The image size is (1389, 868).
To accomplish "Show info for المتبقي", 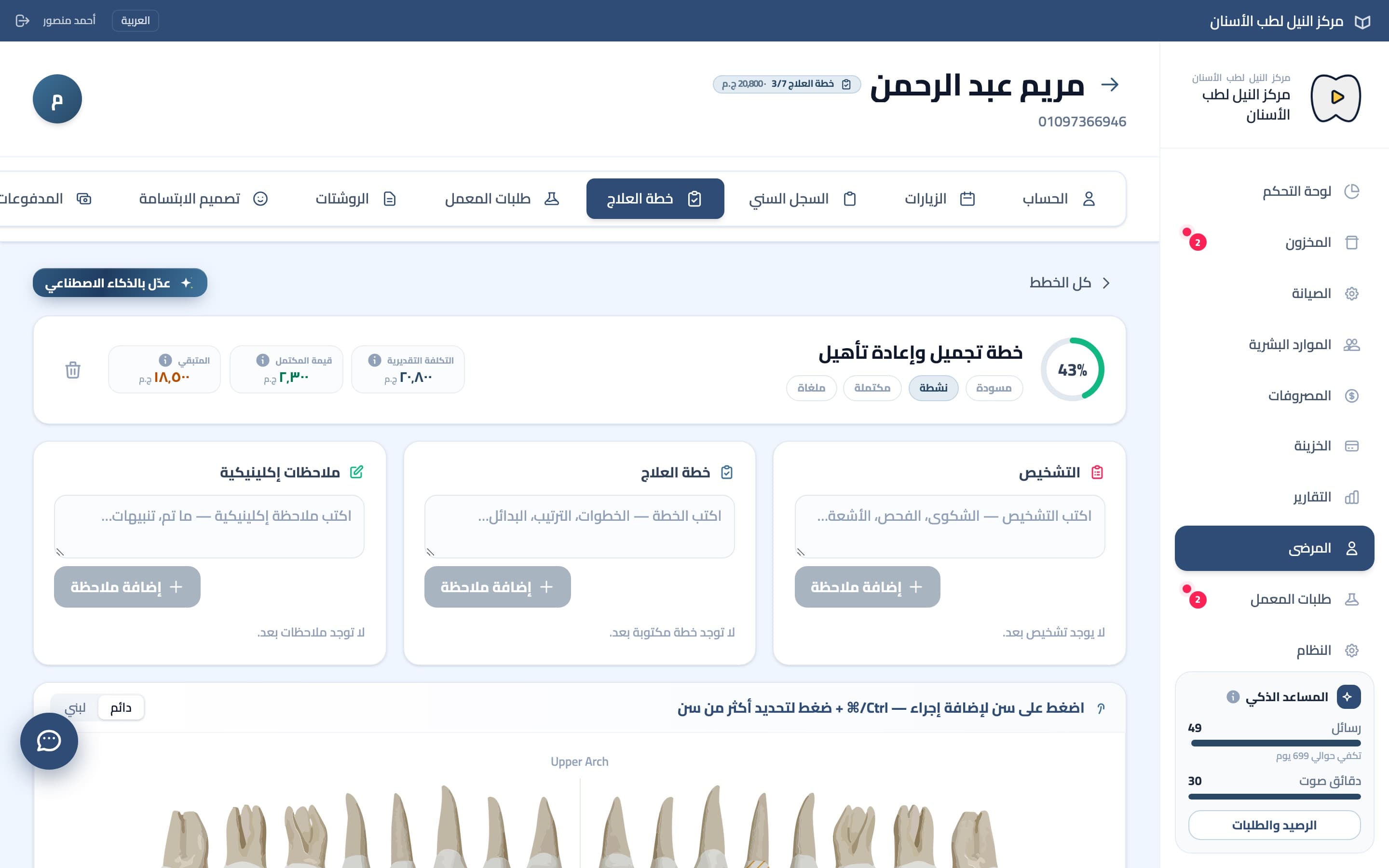I will click(165, 360).
